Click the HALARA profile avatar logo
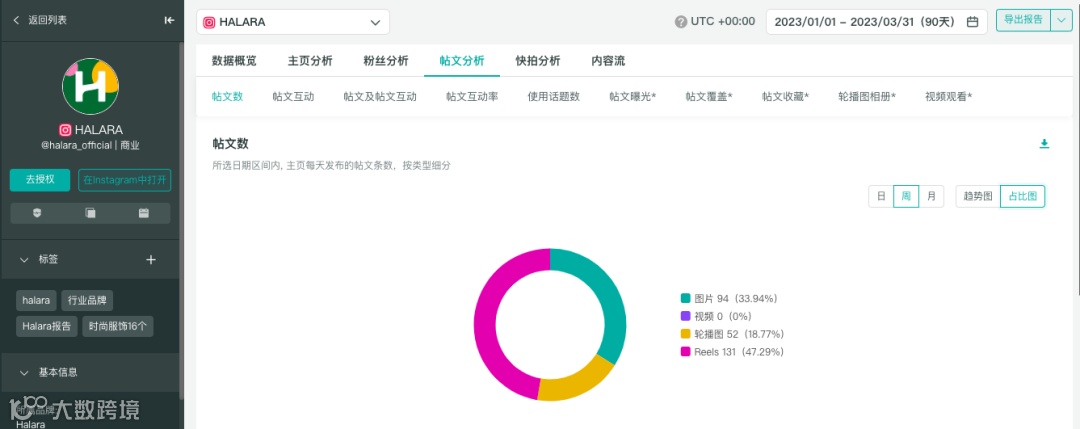1080x429 pixels. pyautogui.click(x=90, y=86)
